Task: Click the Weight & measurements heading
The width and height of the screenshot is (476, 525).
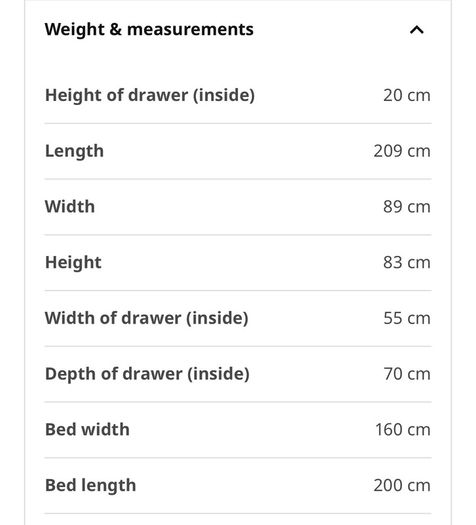Action: (x=149, y=29)
